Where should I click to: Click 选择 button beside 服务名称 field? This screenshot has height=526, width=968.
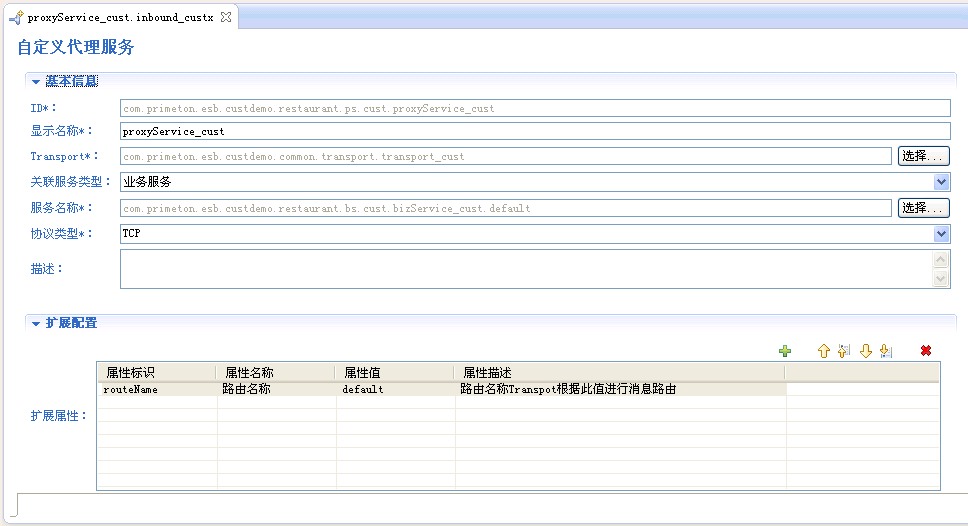(x=923, y=208)
